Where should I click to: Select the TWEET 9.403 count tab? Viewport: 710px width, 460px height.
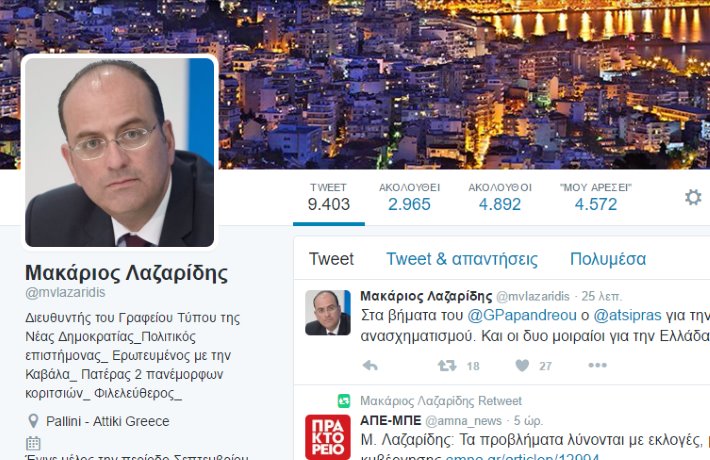click(329, 198)
